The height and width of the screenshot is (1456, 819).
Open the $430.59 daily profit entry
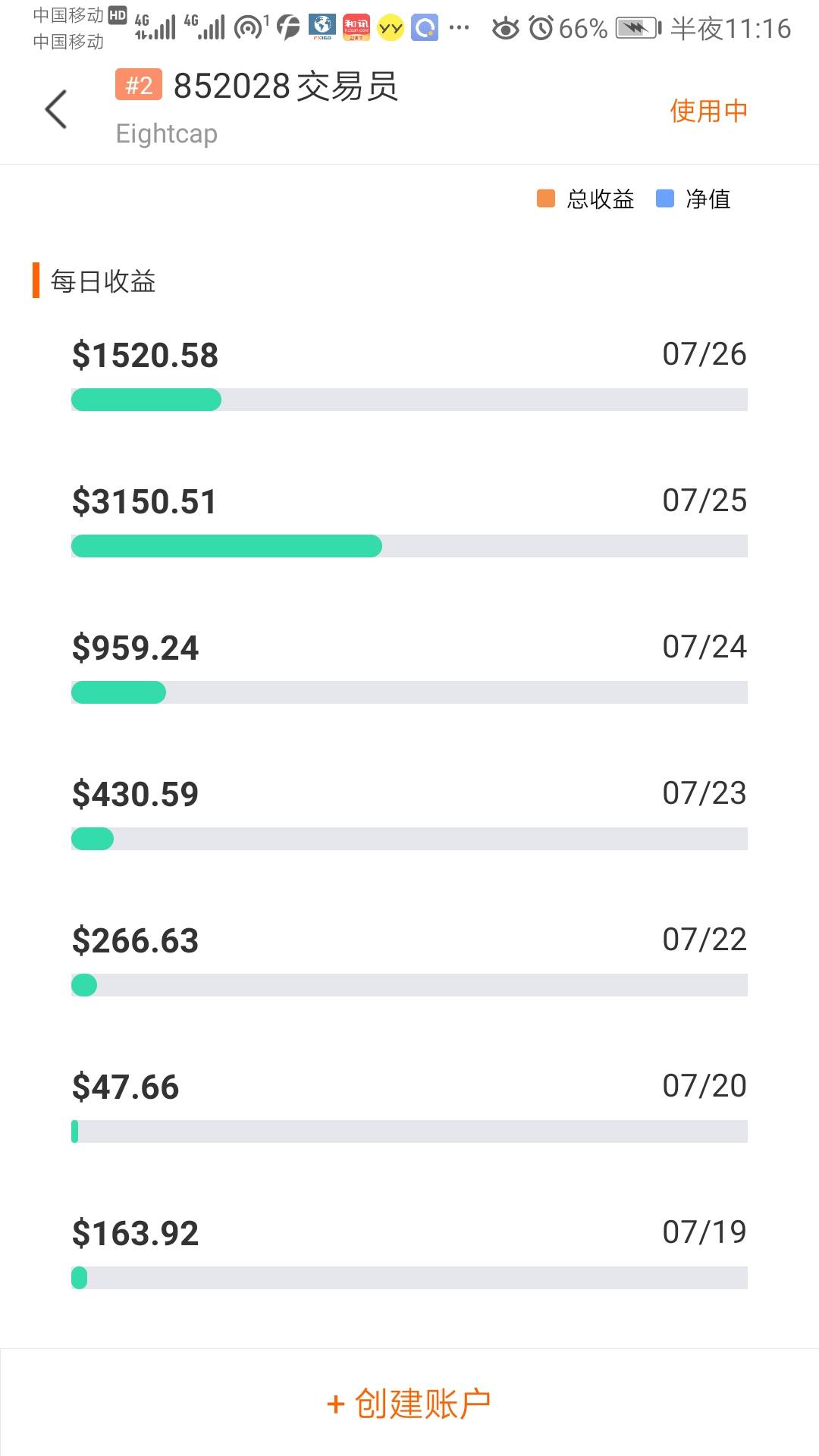pos(136,795)
